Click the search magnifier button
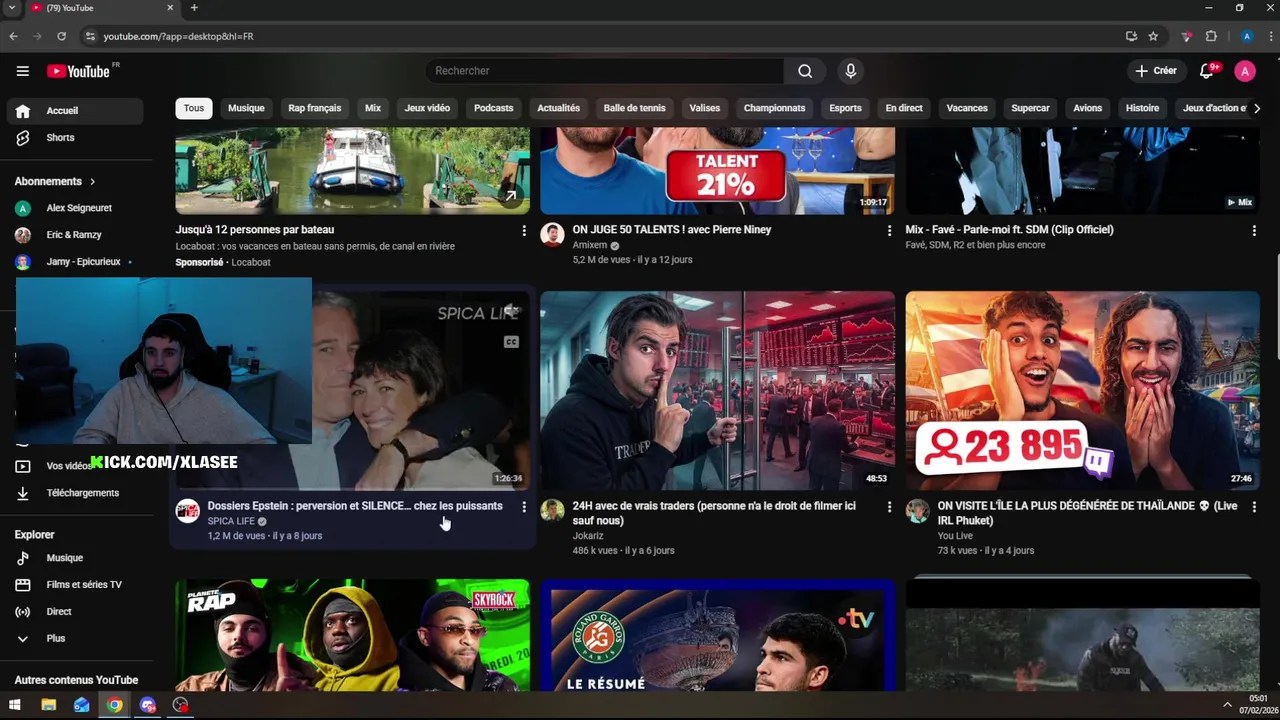Viewport: 1280px width, 720px height. (805, 71)
